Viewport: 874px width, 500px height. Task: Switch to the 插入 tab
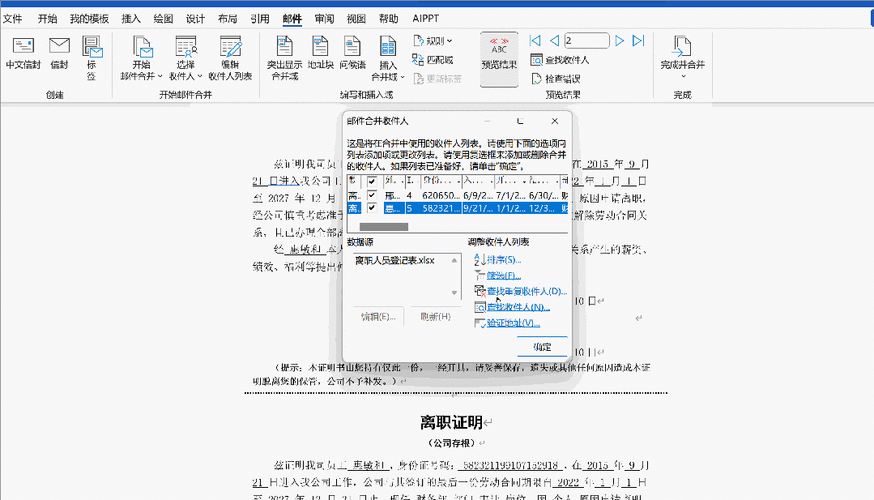click(131, 18)
